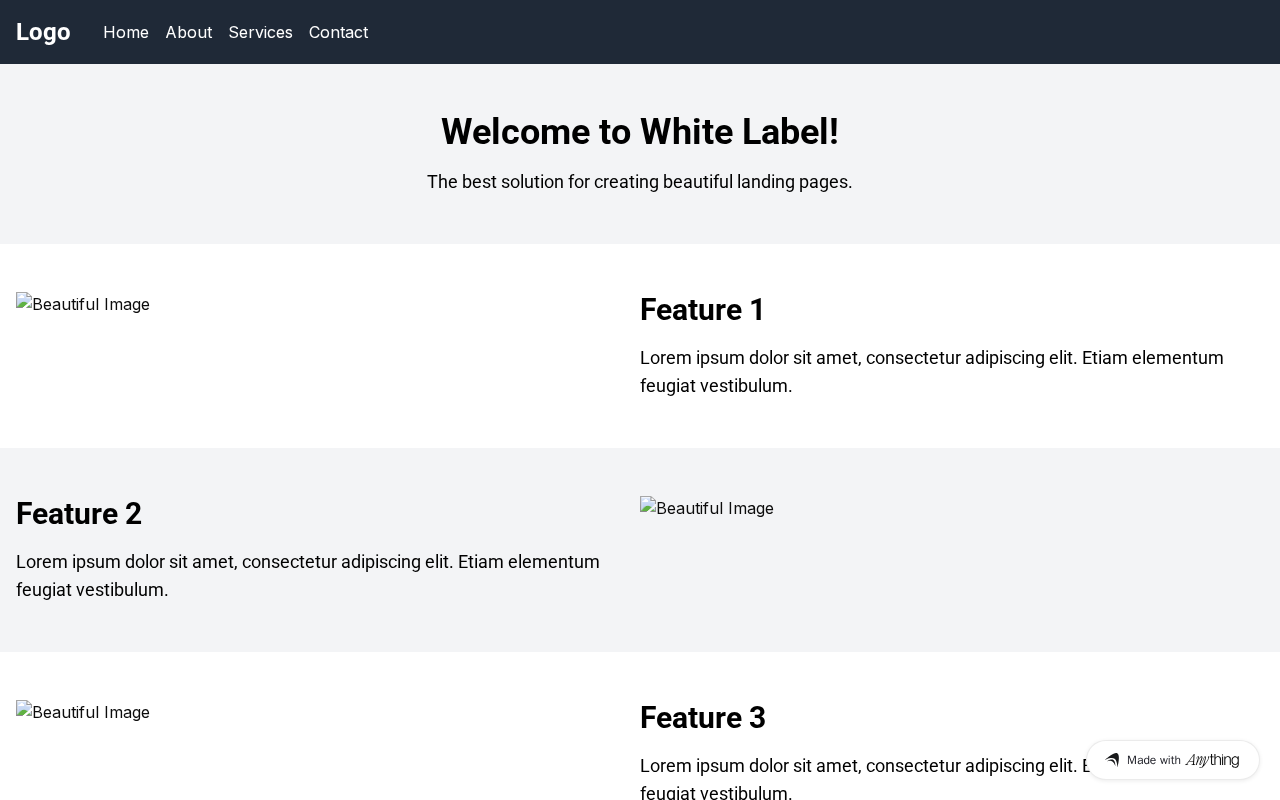The width and height of the screenshot is (1280, 800).
Task: Click the Lorem ipsum paragraph under Feature 3
Action: pyautogui.click(x=932, y=778)
